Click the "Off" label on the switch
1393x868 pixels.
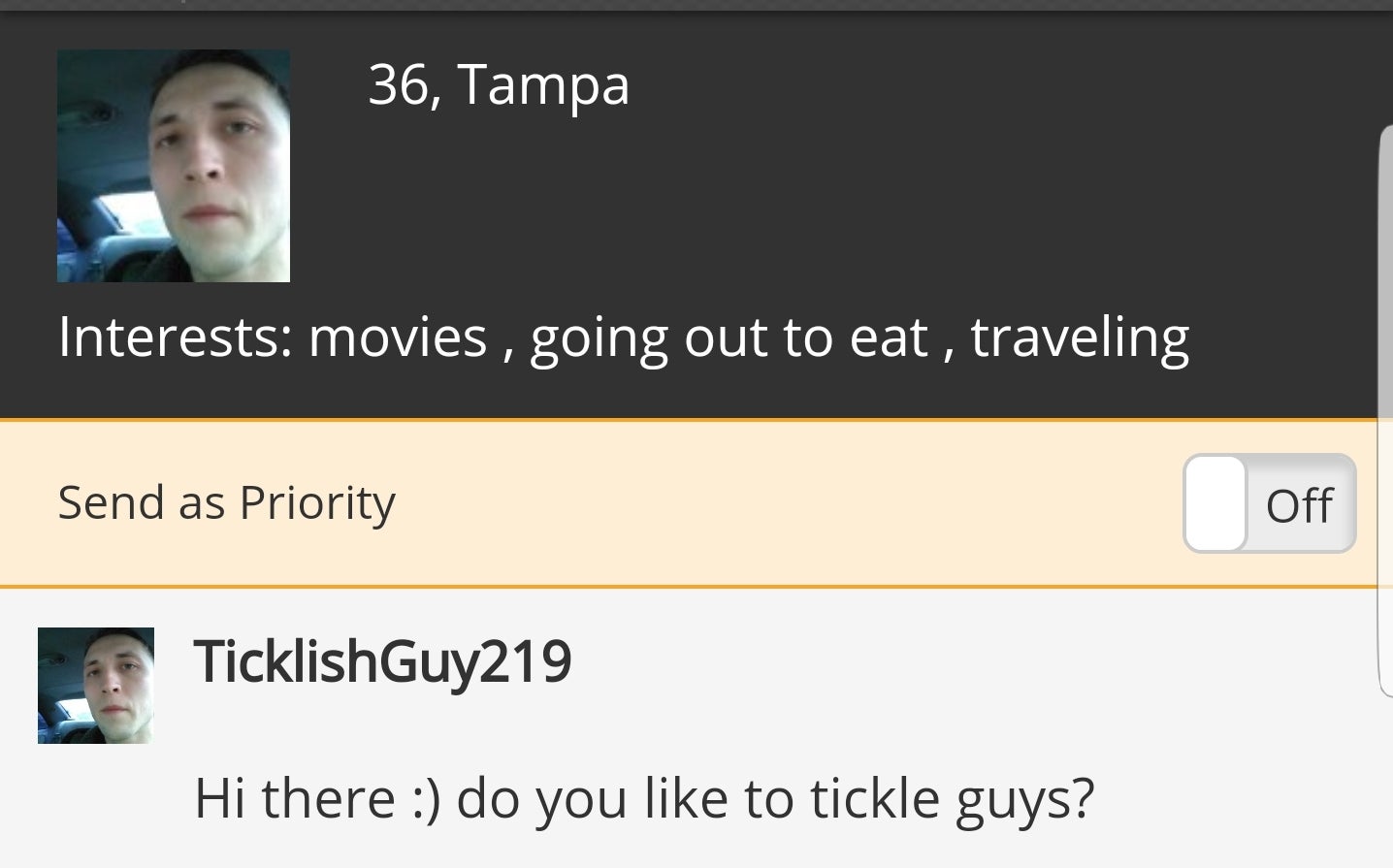tap(1299, 505)
